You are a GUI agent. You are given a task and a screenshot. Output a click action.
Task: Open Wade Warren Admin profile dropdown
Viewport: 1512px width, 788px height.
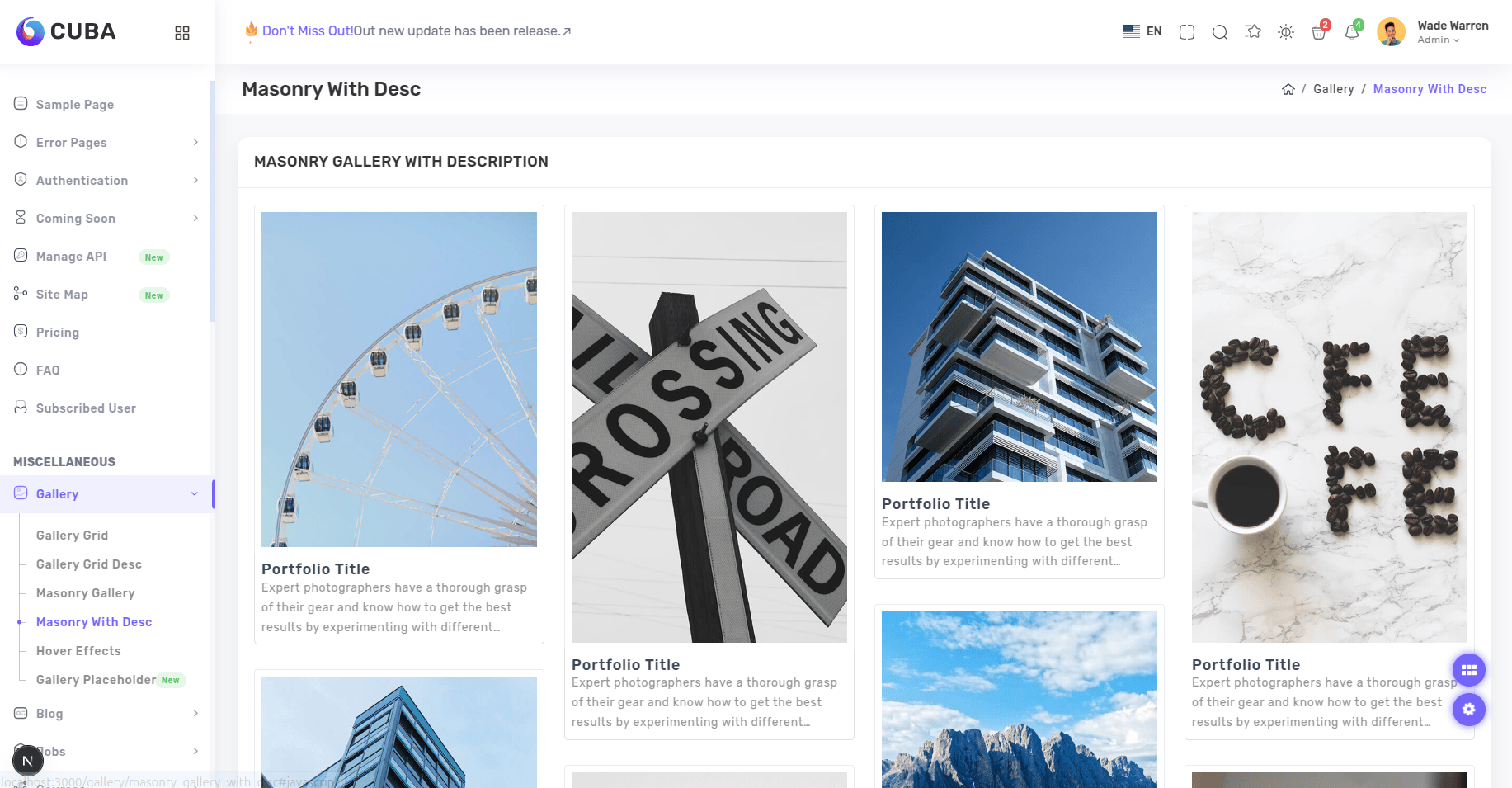coord(1433,32)
